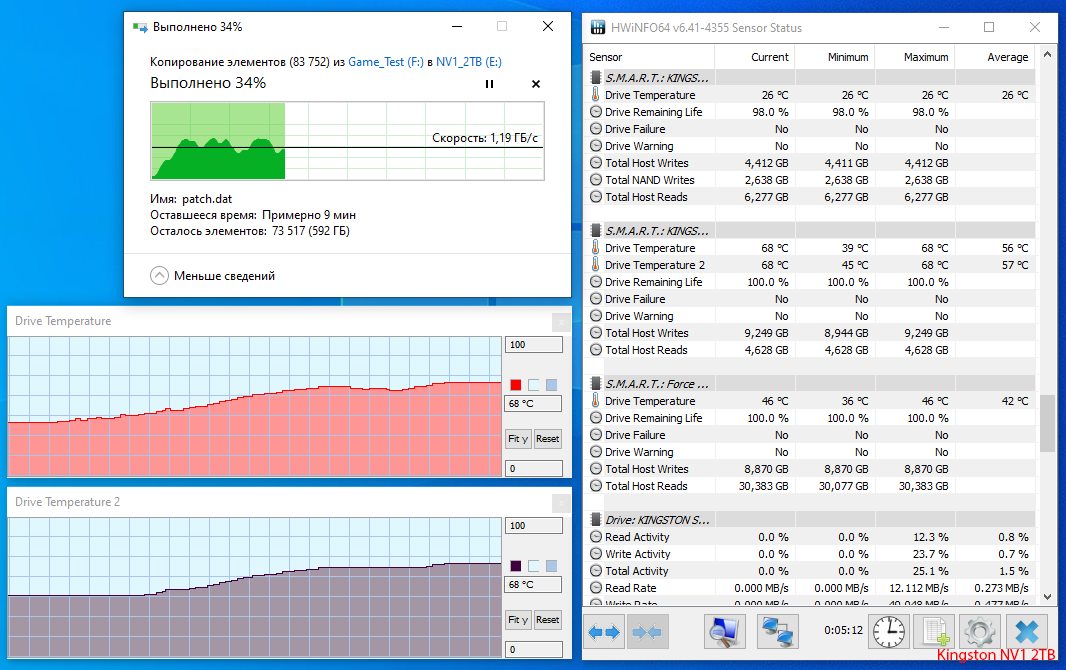Collapse details with 'Меньше сведений' chevron

tap(159, 275)
